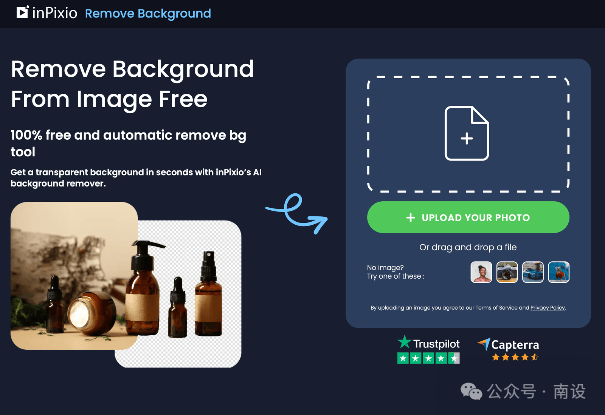Click the inPixio logo
605x415 pixels.
pos(47,13)
